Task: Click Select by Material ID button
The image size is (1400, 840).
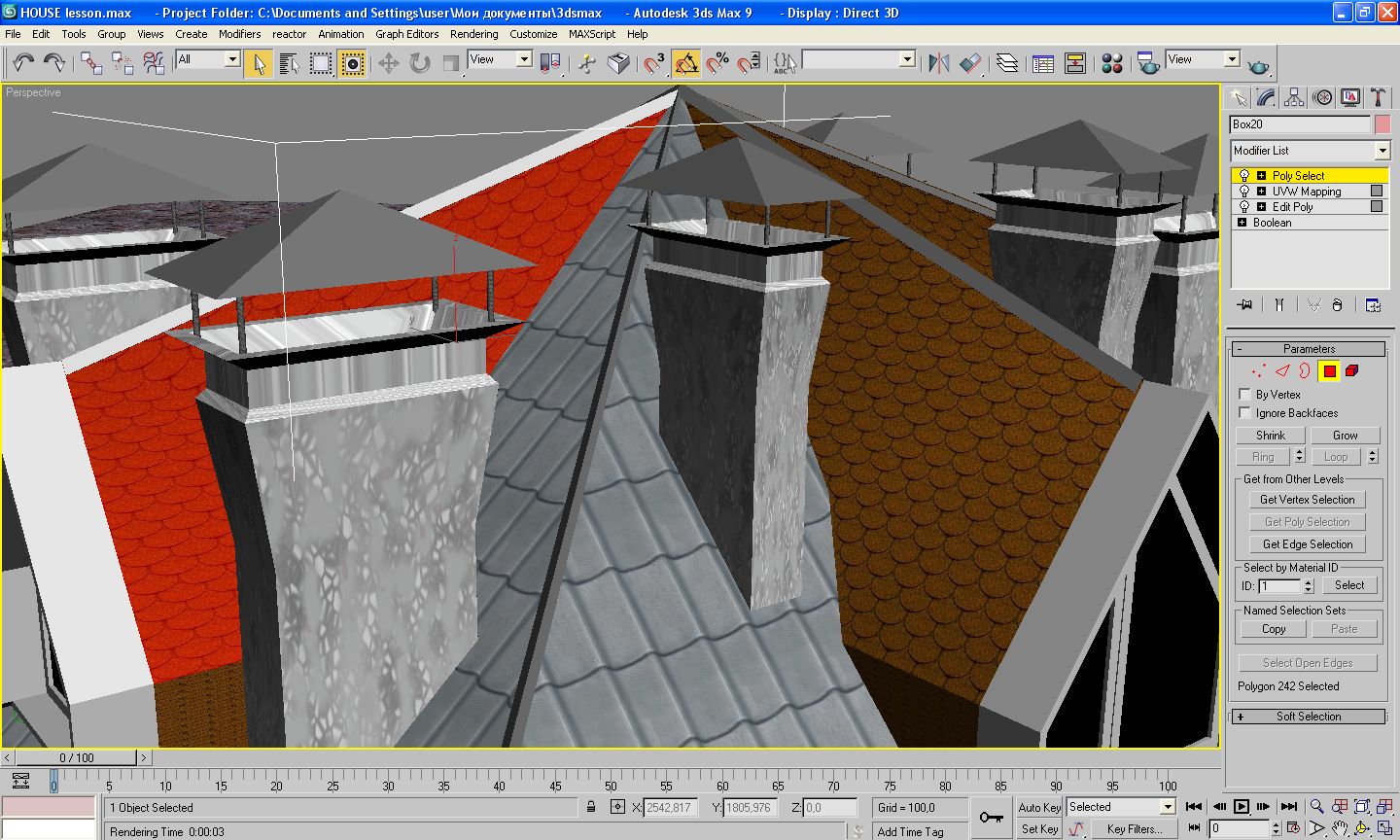Action: 1349,585
